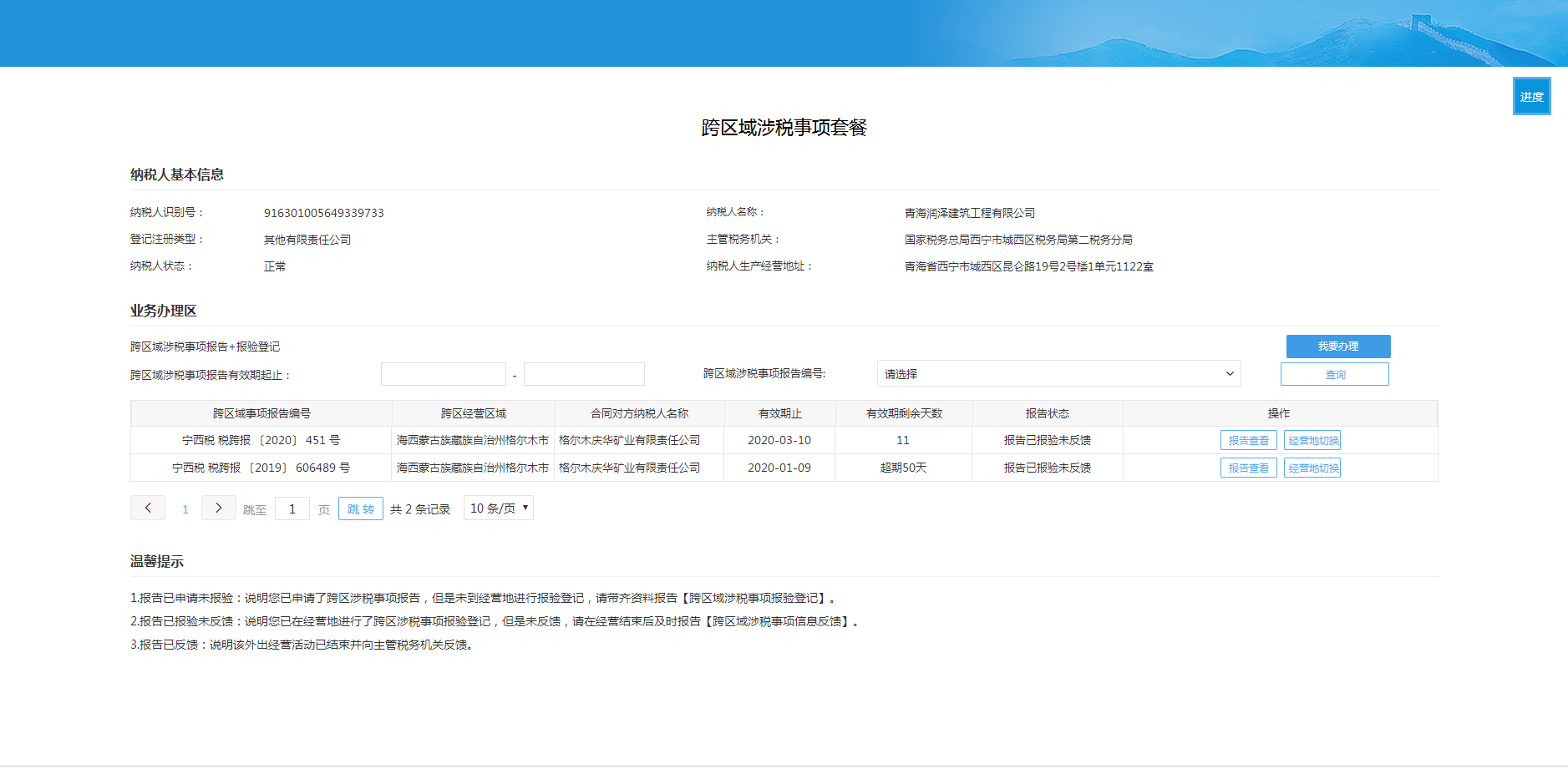Click the 超期50天 overdue cell
The width and height of the screenshot is (1568, 769).
tap(904, 468)
